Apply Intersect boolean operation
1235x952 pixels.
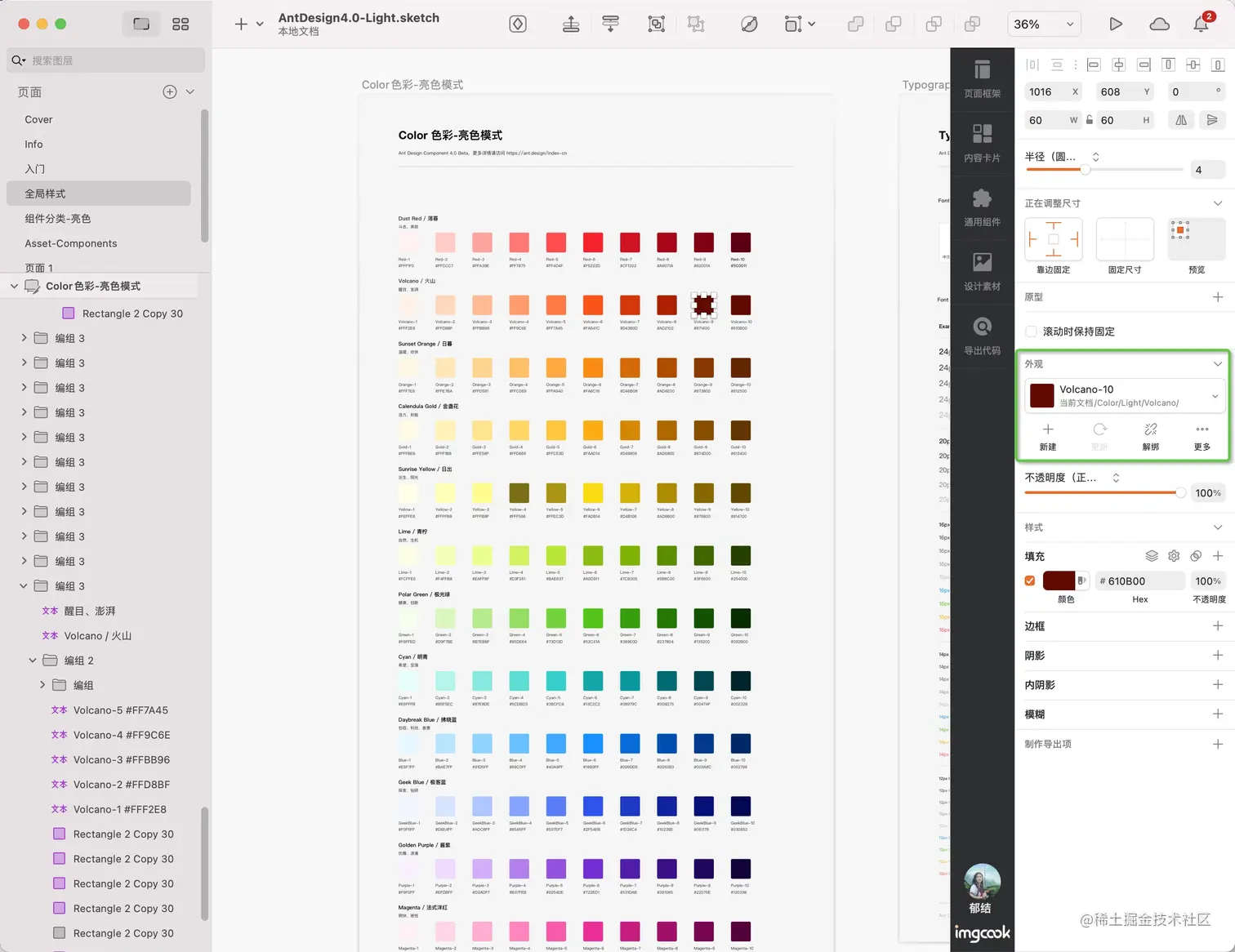pyautogui.click(x=934, y=24)
